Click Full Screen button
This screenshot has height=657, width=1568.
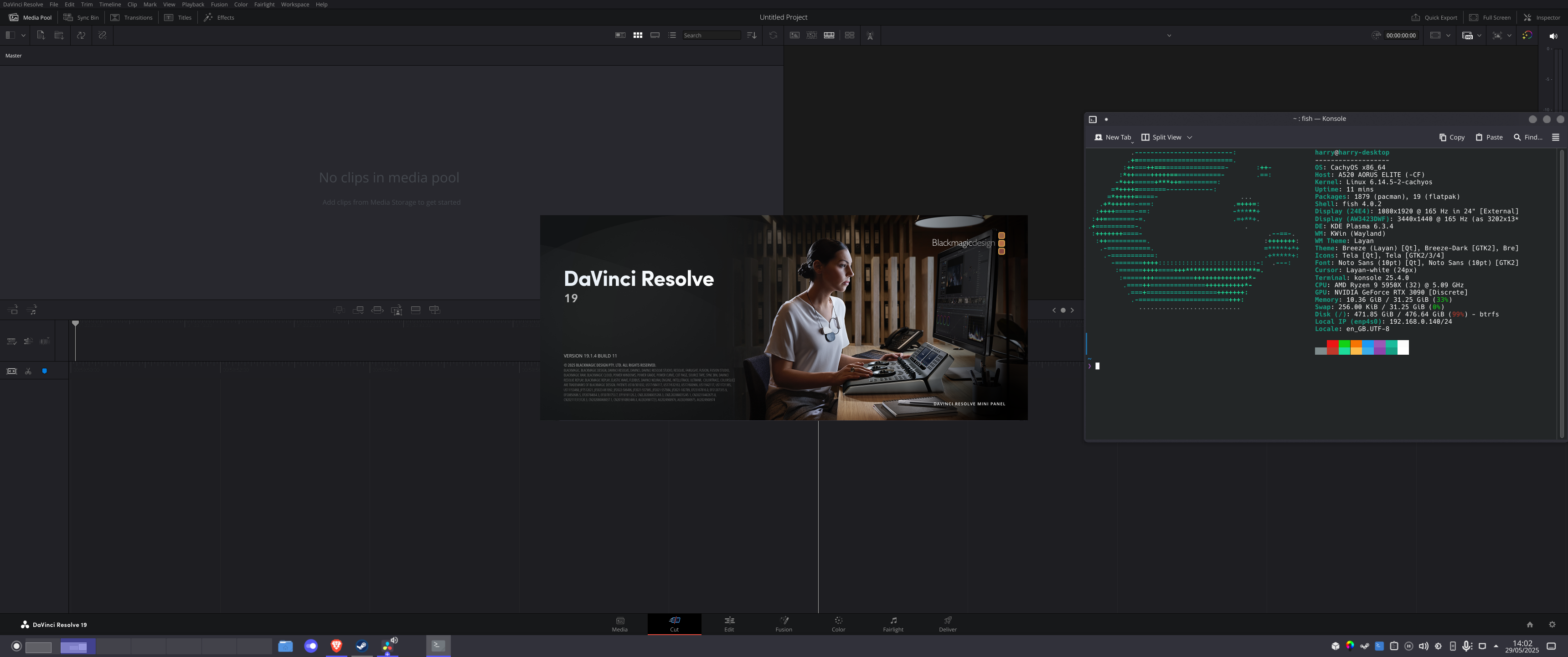coord(1490,18)
